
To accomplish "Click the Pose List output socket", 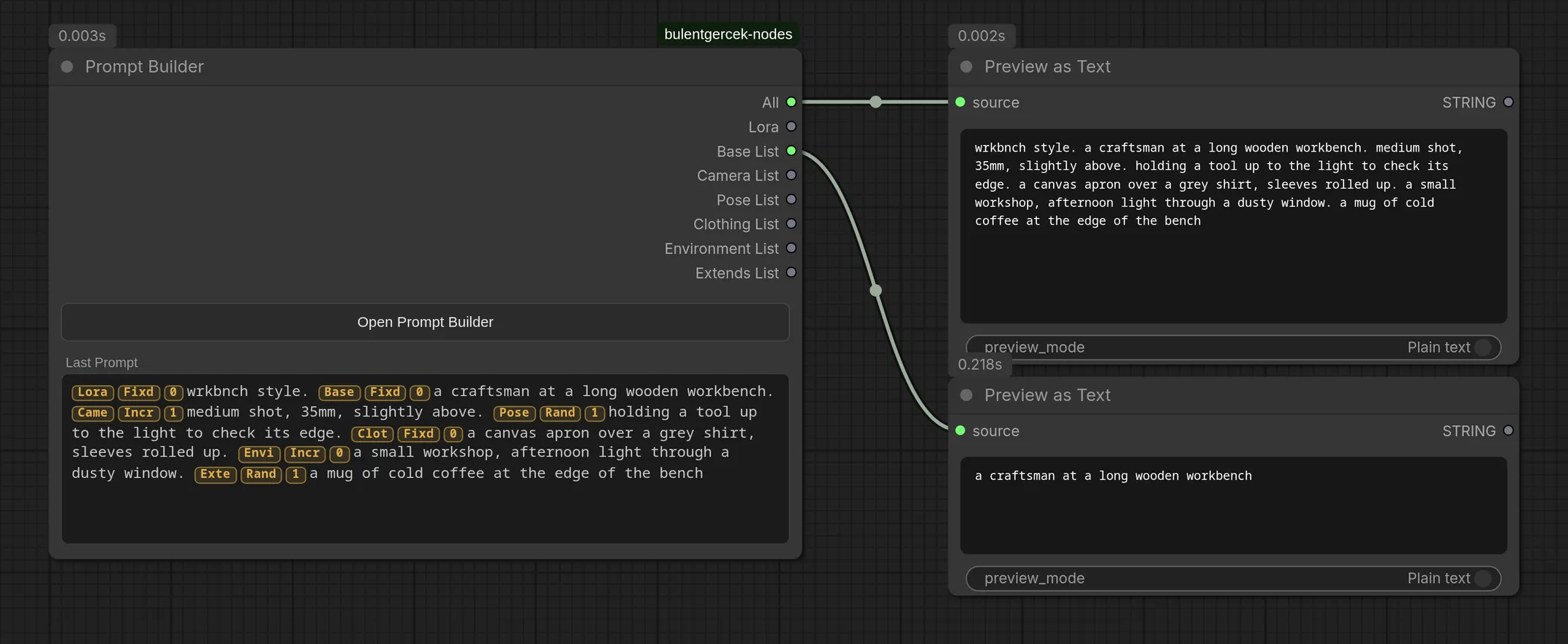I will (791, 199).
